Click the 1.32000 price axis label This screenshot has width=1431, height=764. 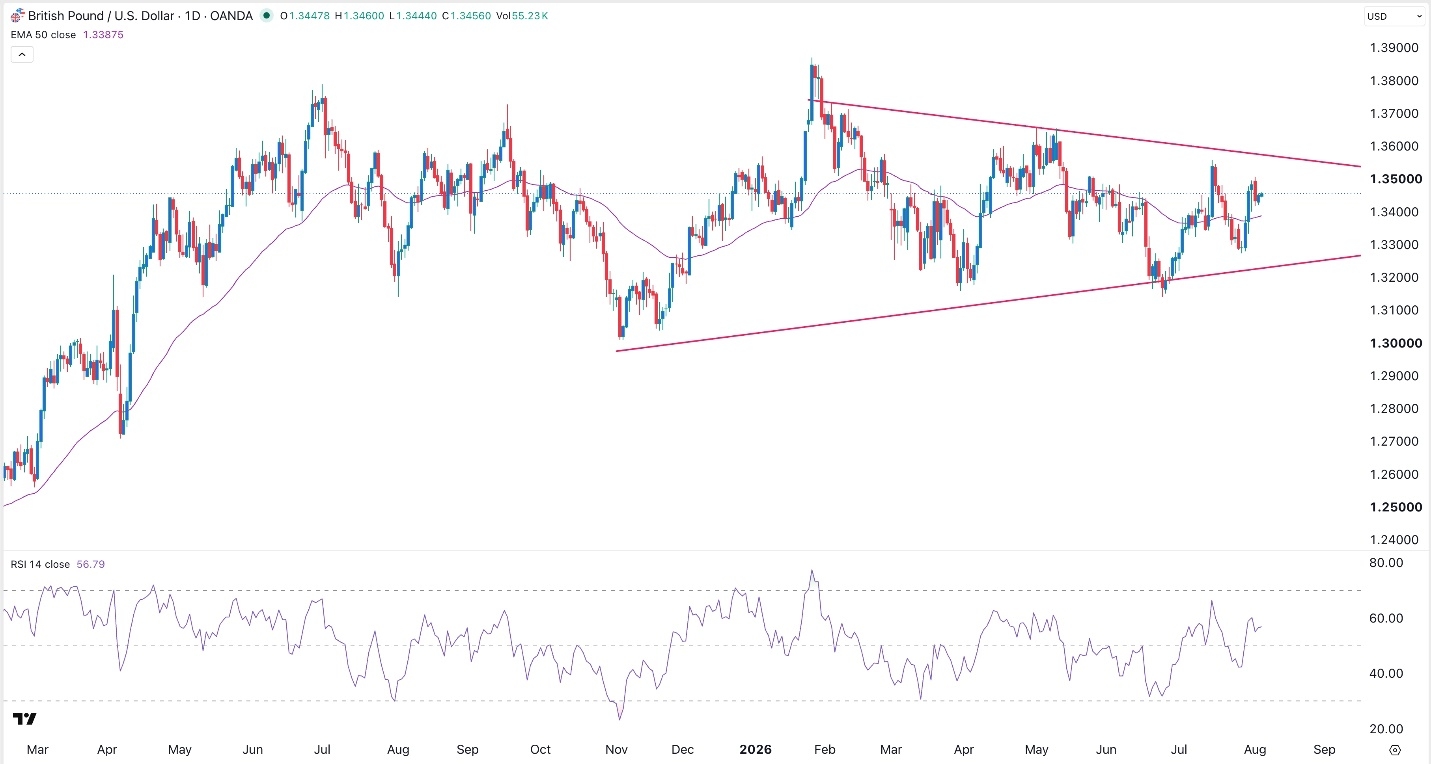[1395, 277]
